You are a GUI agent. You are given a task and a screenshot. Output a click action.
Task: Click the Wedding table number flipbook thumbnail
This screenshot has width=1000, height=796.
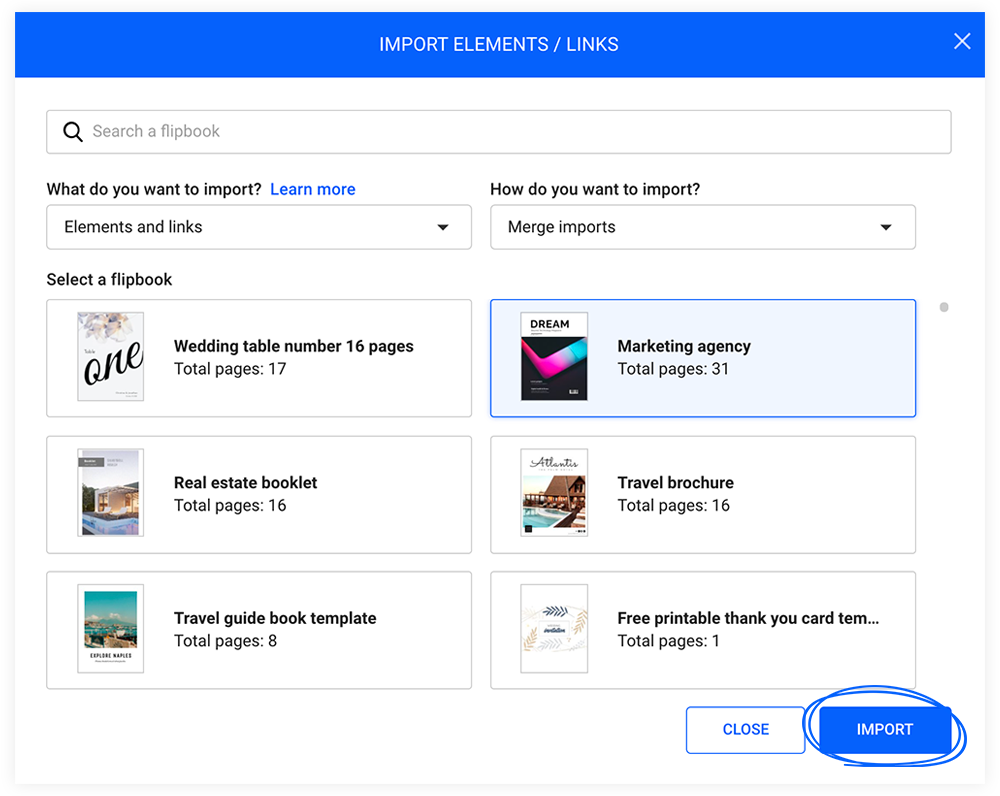click(x=110, y=357)
